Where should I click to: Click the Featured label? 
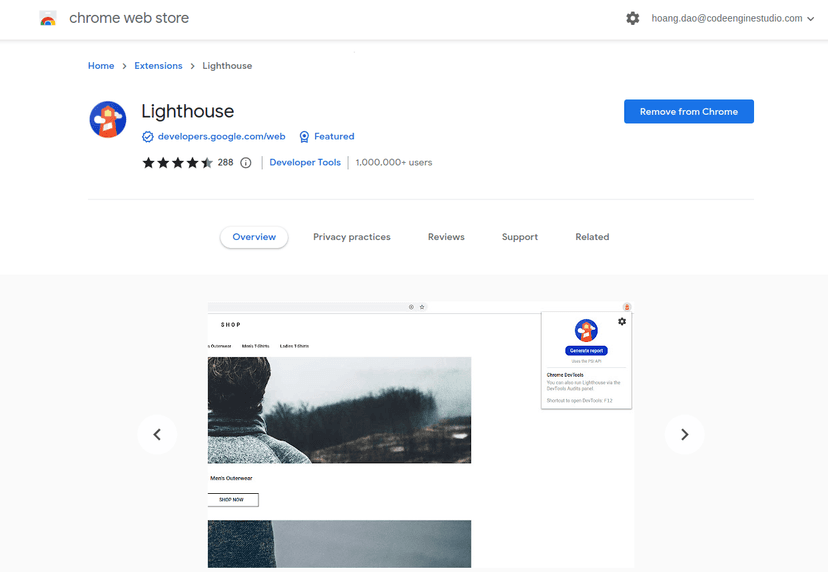click(334, 136)
